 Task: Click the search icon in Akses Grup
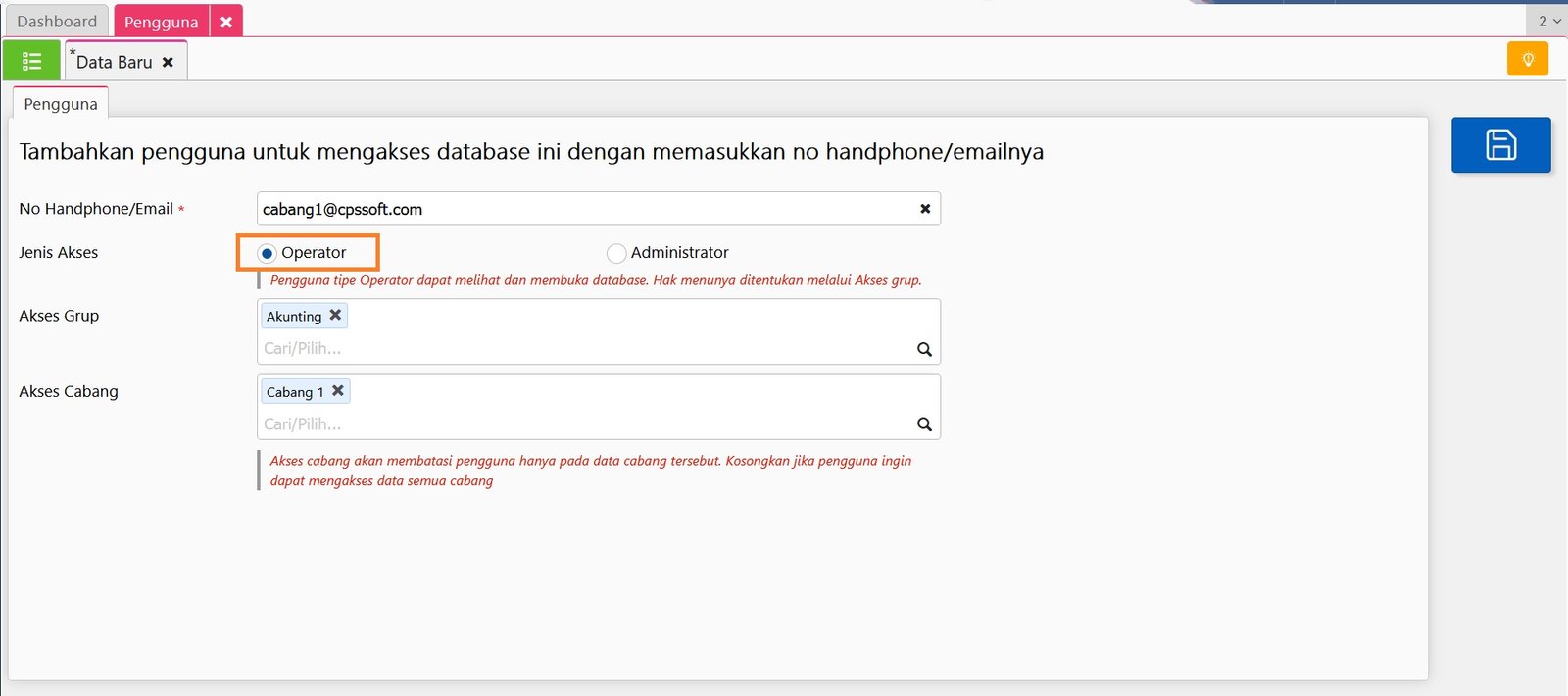pyautogui.click(x=924, y=349)
